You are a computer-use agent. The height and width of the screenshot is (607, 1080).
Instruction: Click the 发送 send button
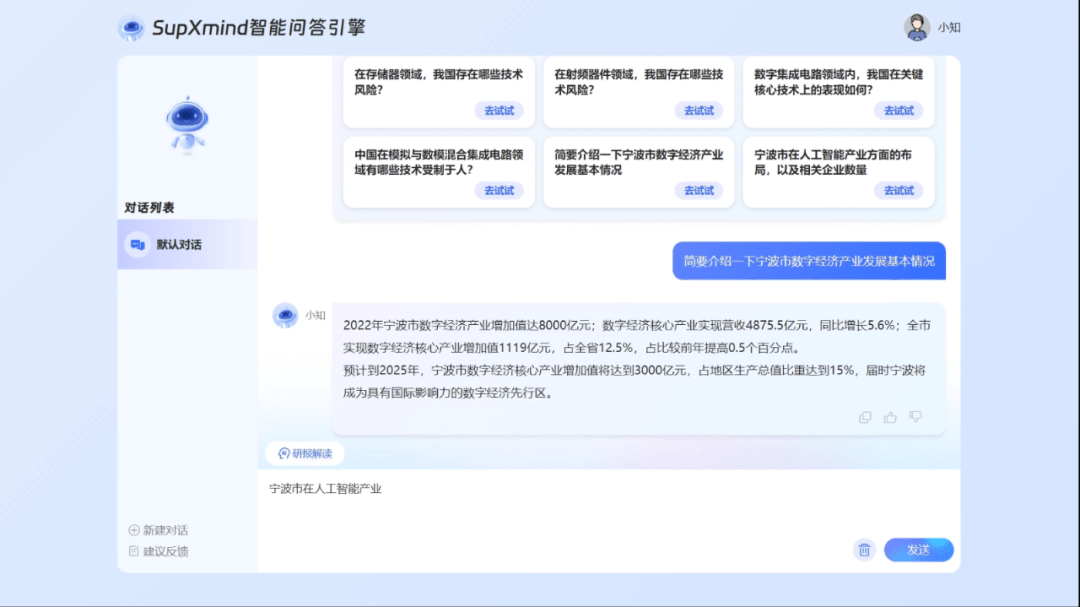918,550
